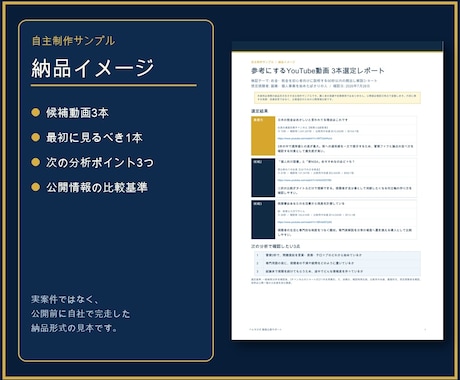Click the '次の分析で確認したい3点' heading
This screenshot has width=460, height=380.
(x=275, y=246)
